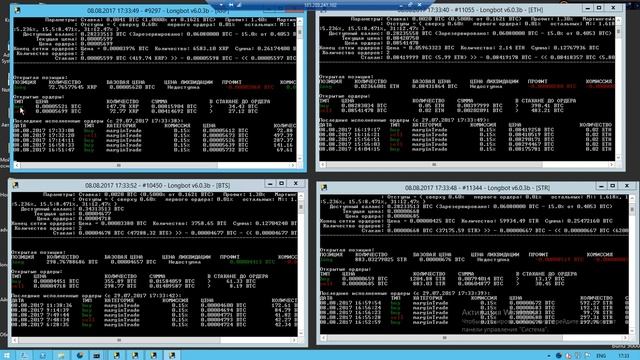The height and width of the screenshot is (360, 640).
Task: Click horizontal scroll thumb in ETH window
Action: 434,164
